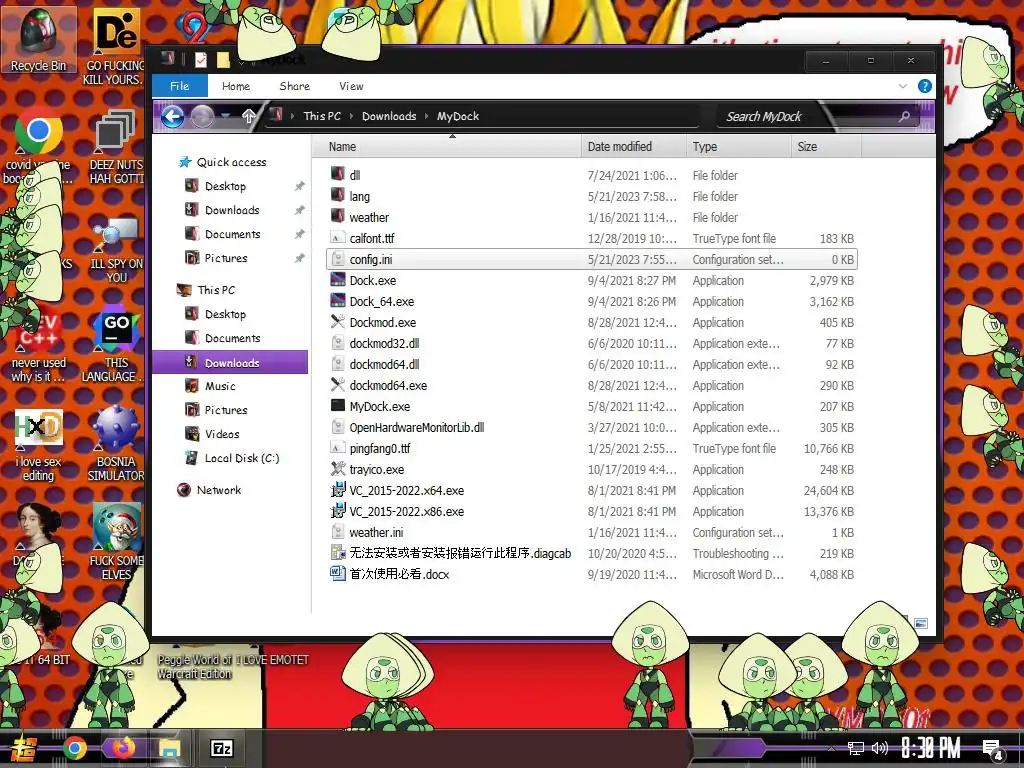The height and width of the screenshot is (768, 1024).
Task: Select the pingfang0.ttf file
Action: tap(380, 448)
